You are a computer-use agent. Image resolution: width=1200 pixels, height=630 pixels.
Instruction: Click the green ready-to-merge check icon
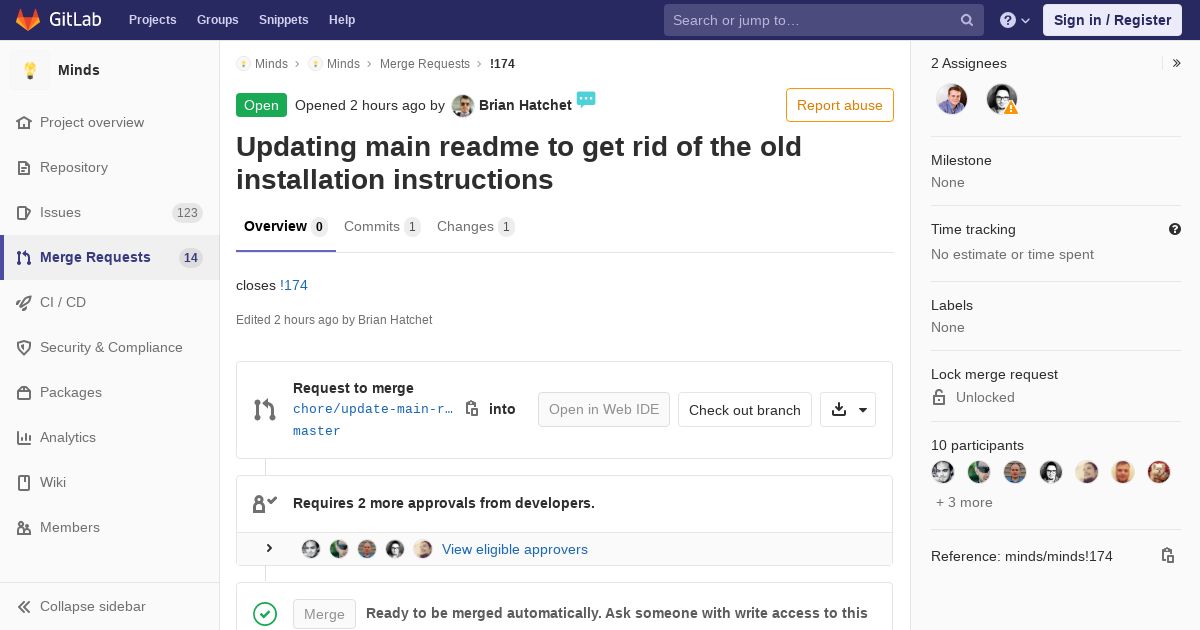click(265, 614)
